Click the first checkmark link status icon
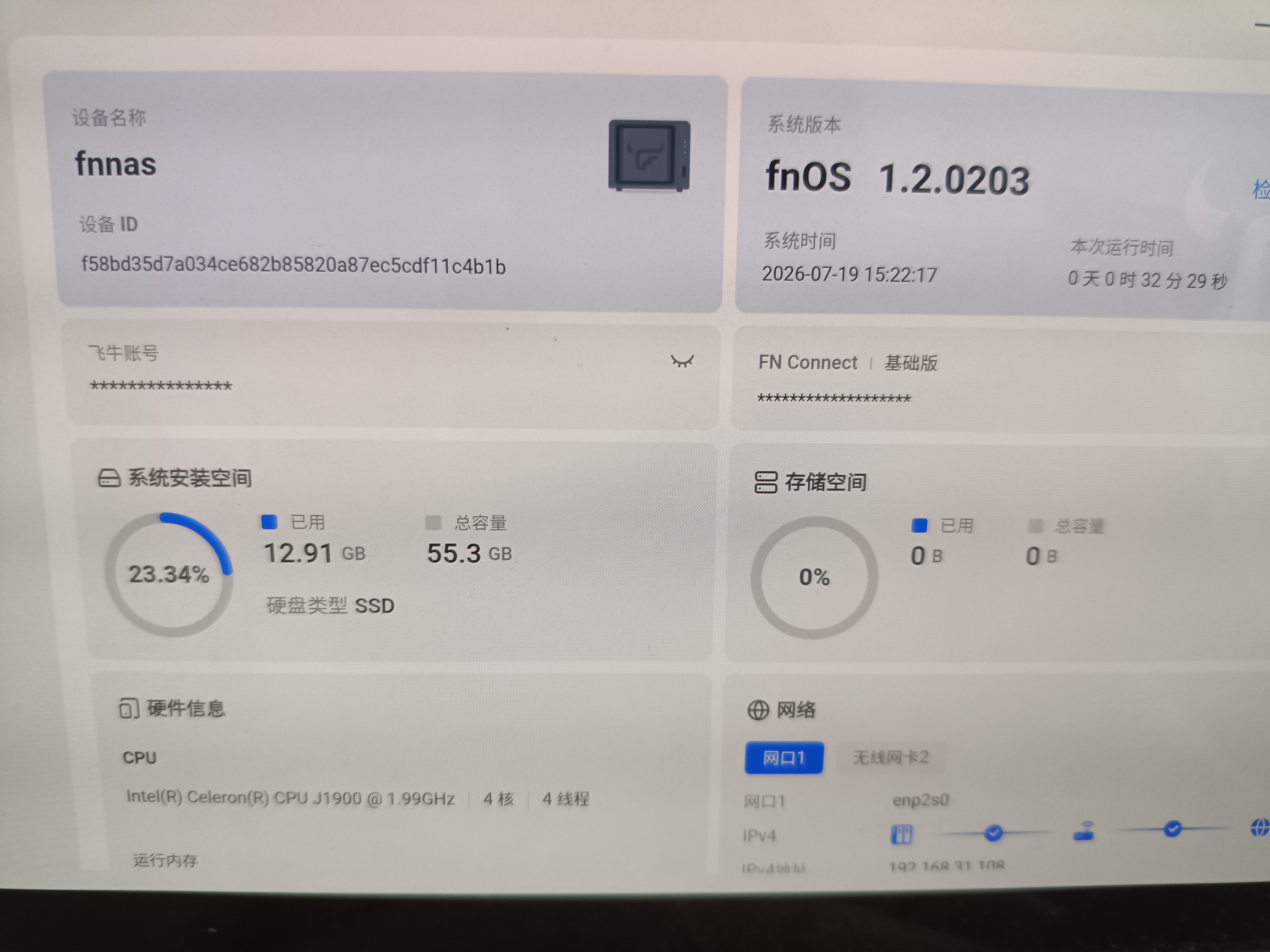 click(x=993, y=832)
